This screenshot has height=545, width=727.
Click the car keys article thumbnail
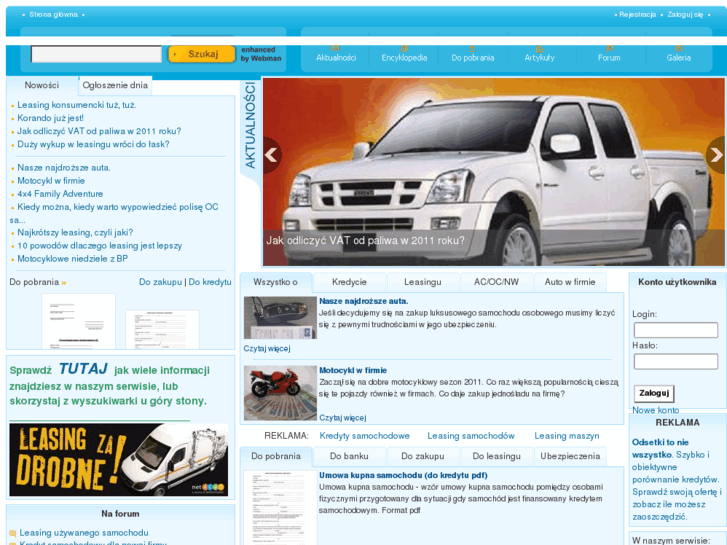tap(280, 318)
